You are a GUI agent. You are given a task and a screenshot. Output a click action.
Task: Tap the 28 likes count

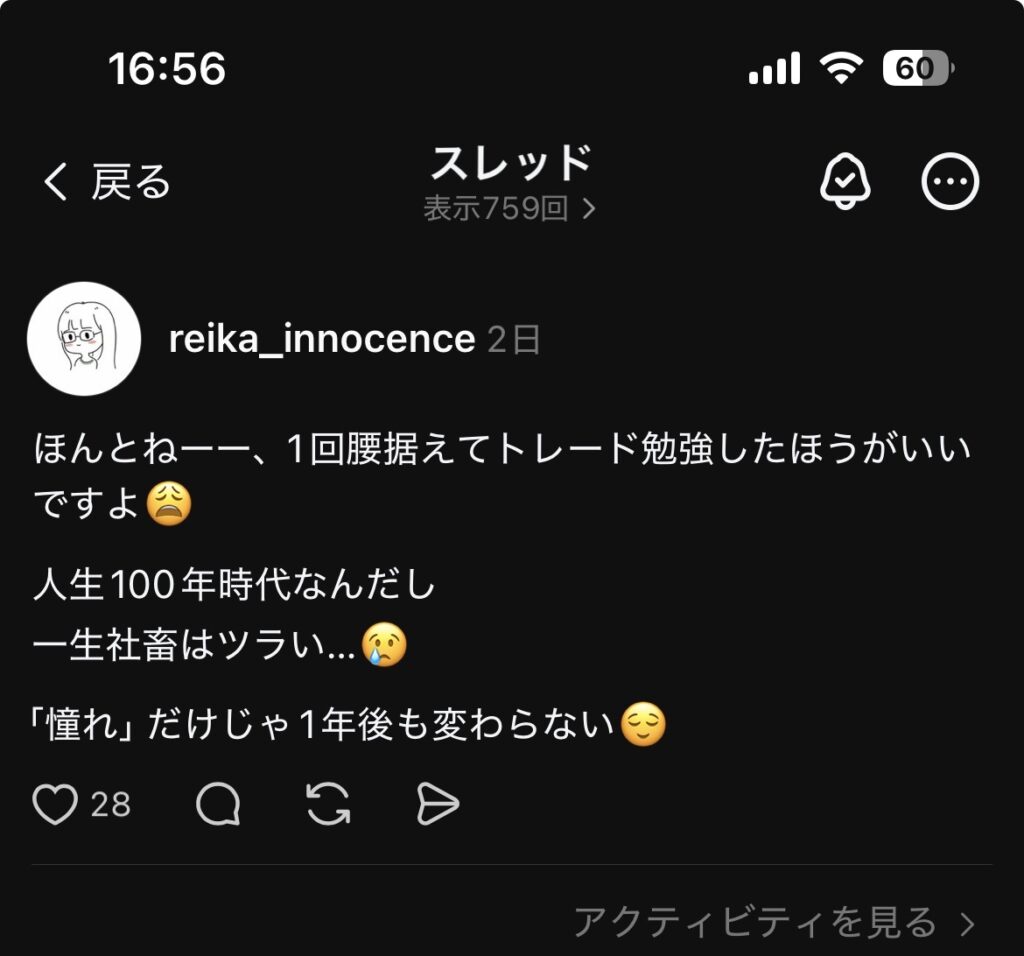pyautogui.click(x=111, y=804)
